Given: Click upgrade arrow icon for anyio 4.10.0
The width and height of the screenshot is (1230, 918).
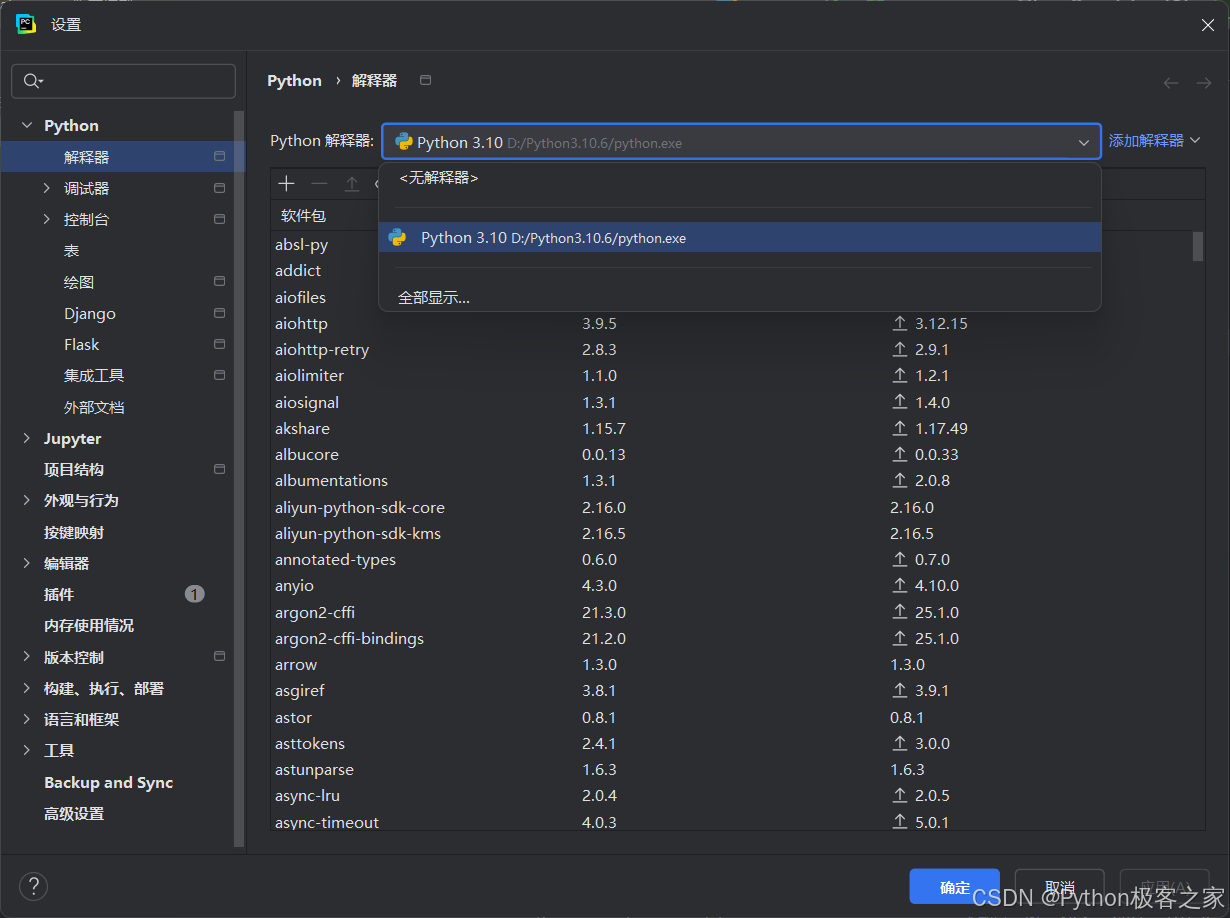Looking at the screenshot, I should tap(900, 585).
